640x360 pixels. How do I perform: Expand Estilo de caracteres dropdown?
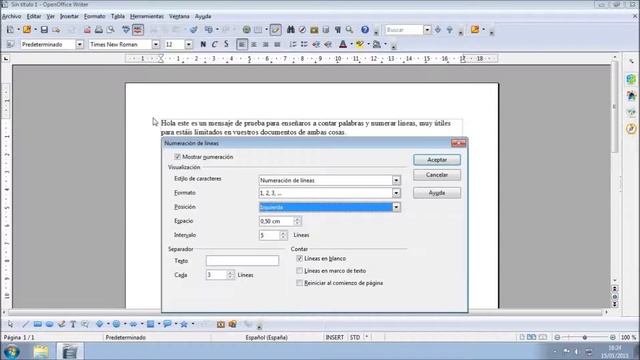pos(396,180)
